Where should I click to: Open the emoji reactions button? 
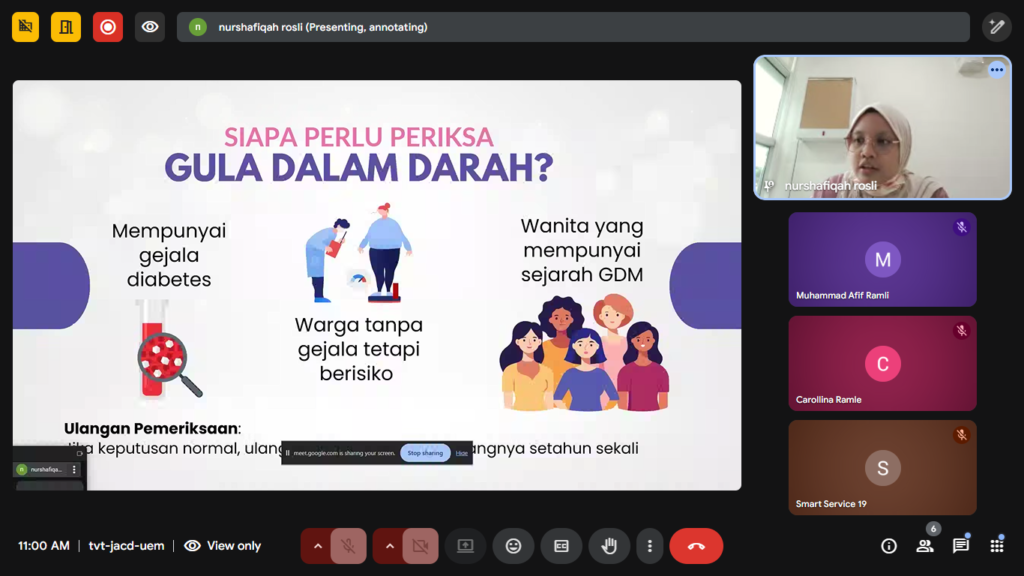(513, 546)
